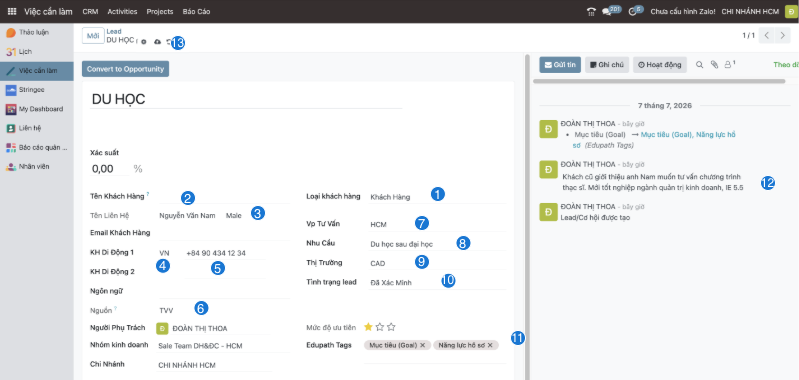Click Email Khách Hàng field
Viewport: 799px width, 380px height.
point(224,234)
